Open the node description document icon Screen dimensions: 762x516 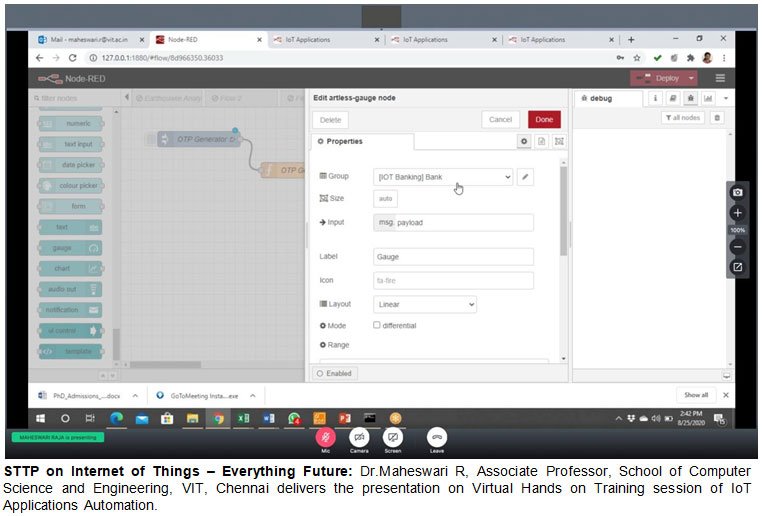[x=541, y=142]
